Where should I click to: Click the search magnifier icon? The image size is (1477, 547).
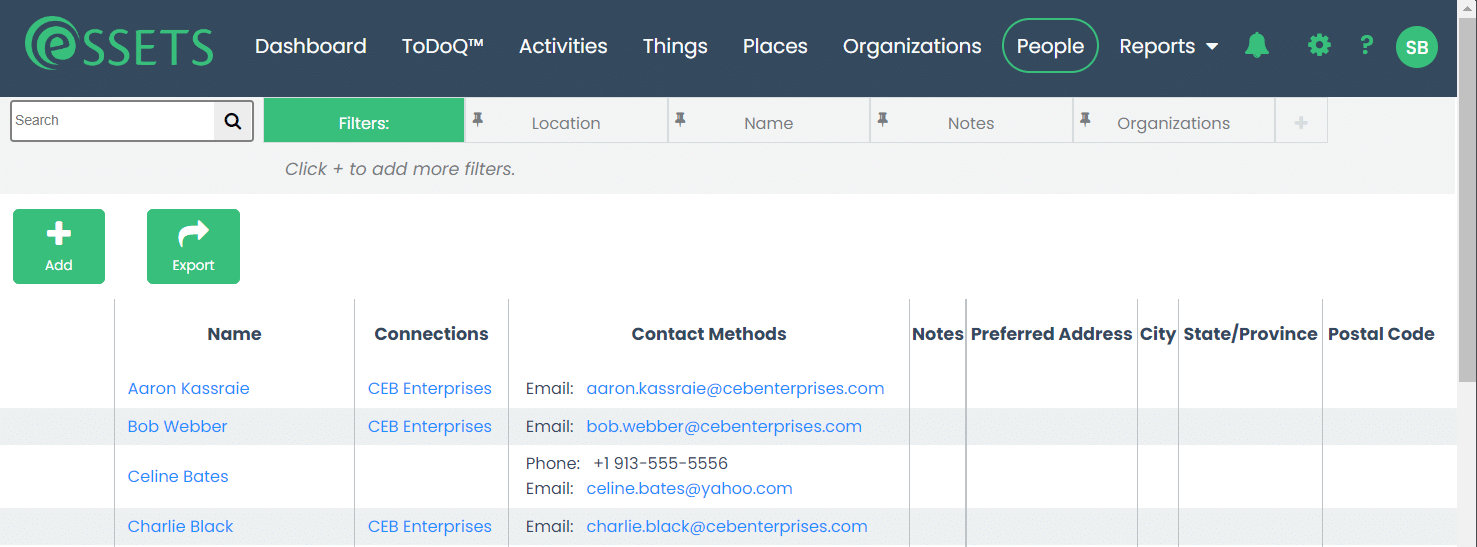point(233,121)
